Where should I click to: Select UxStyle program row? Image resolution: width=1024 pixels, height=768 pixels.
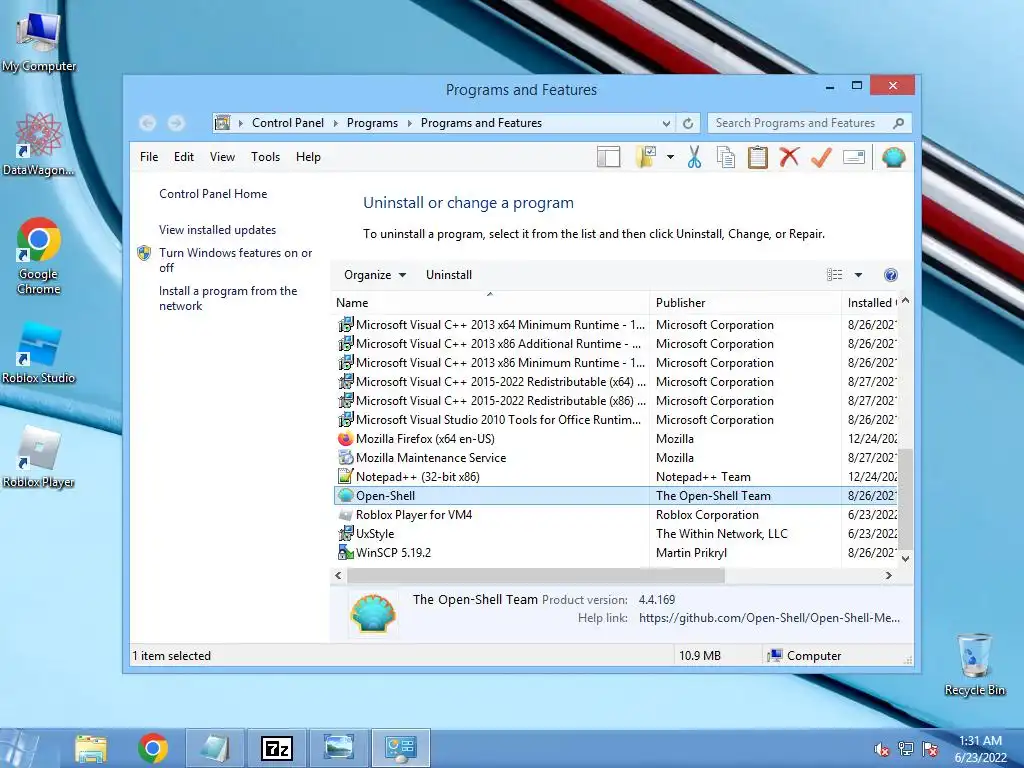[x=615, y=534]
